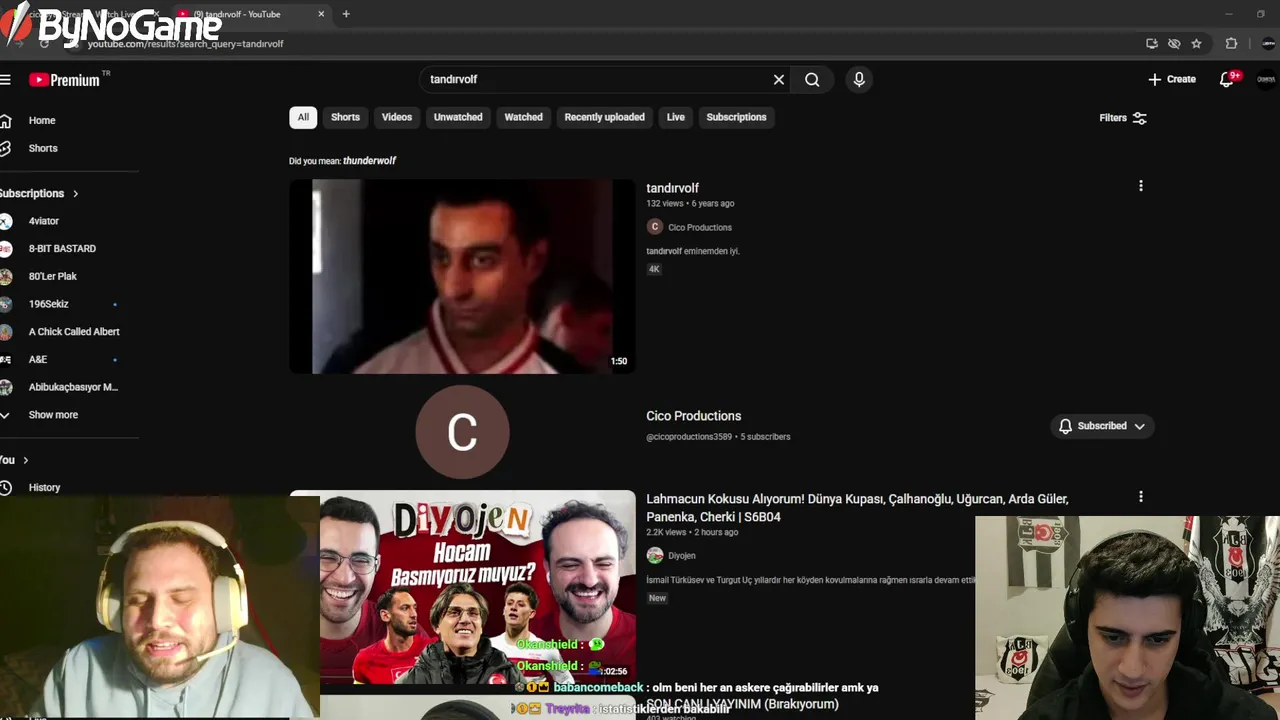The height and width of the screenshot is (720, 1280).
Task: Open the Filters panel
Action: click(1123, 117)
